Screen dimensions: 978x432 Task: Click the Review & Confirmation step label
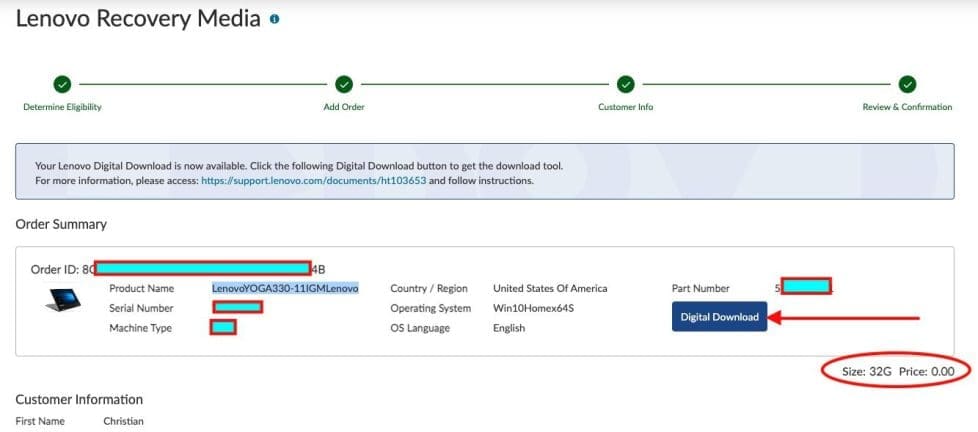[907, 107]
